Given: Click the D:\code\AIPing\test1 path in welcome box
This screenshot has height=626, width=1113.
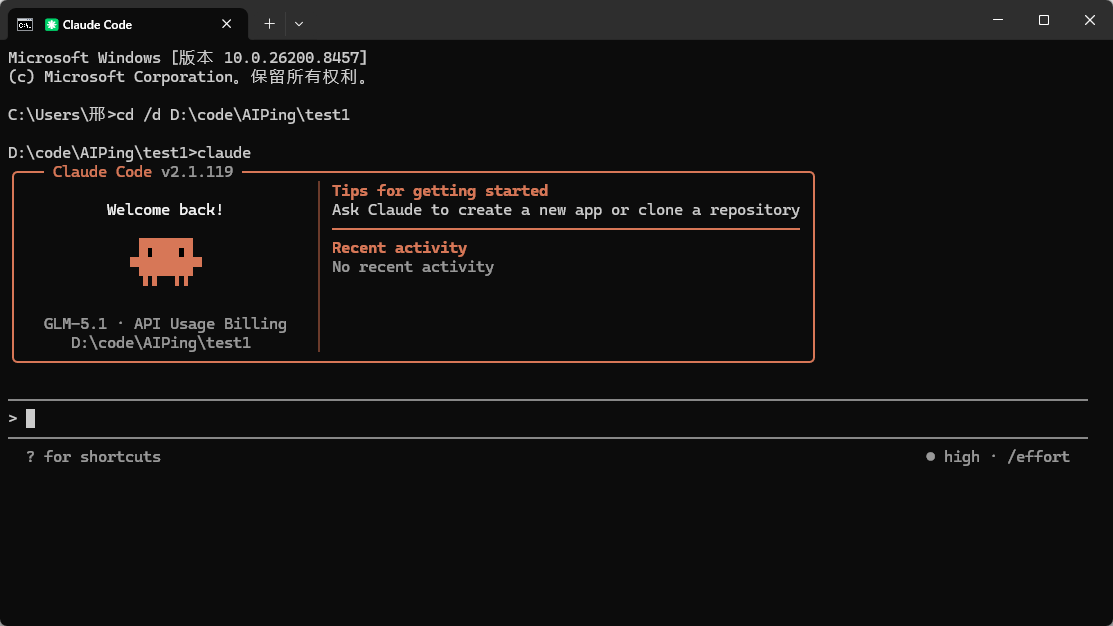Looking at the screenshot, I should tap(160, 343).
